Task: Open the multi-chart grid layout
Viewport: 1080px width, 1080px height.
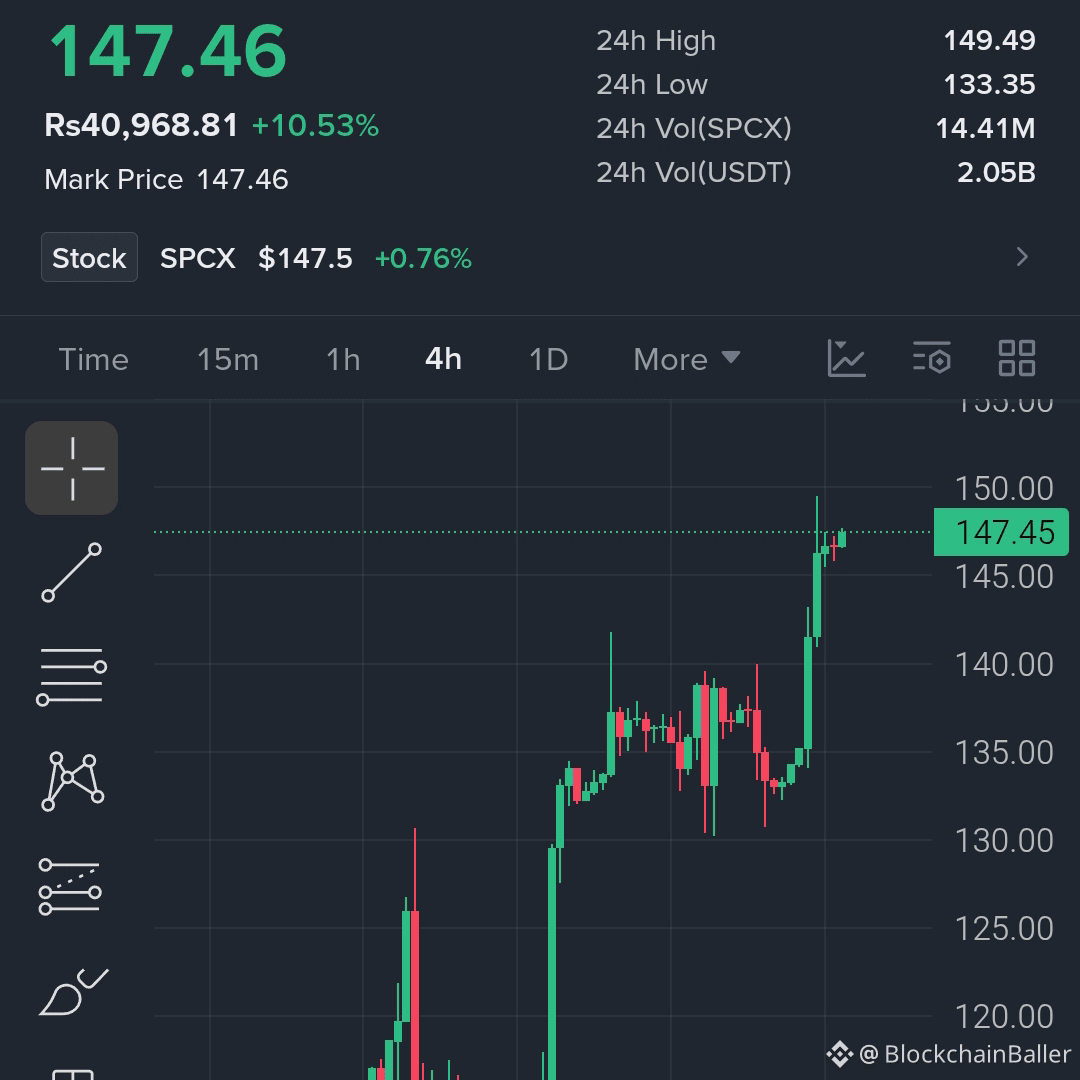Action: click(1017, 358)
